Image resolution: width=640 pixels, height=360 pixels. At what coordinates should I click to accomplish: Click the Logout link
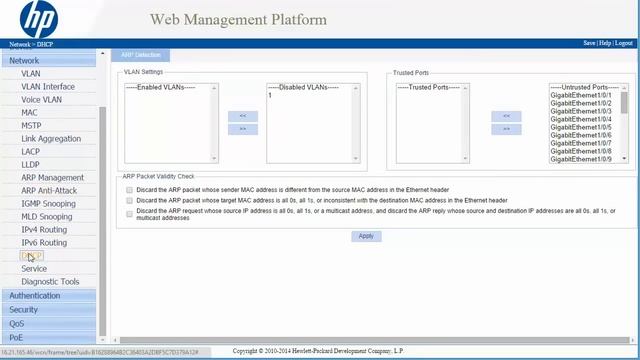624,43
